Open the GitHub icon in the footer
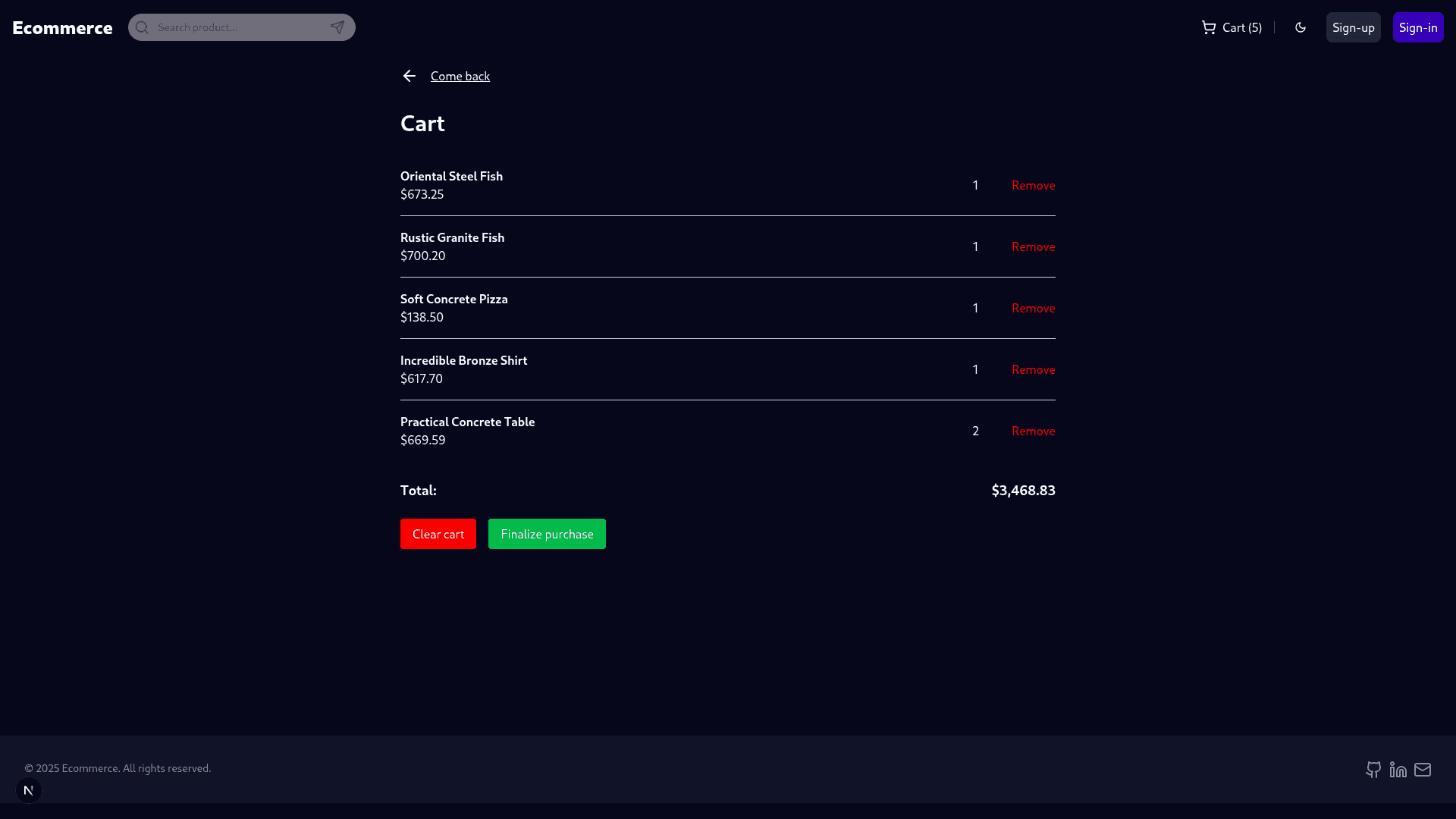Viewport: 1456px width, 819px height. [1373, 769]
